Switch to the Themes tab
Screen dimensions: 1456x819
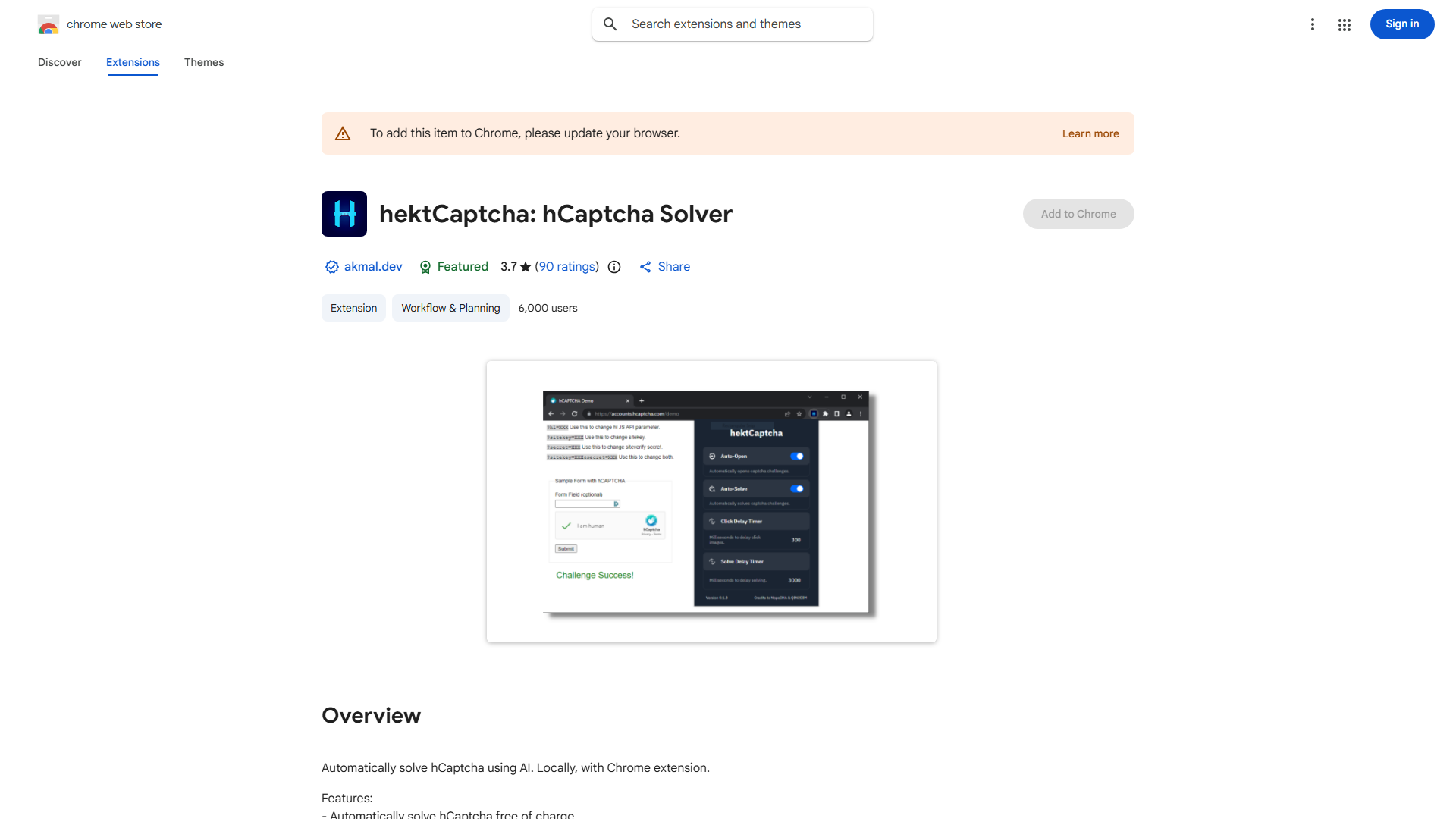tap(204, 62)
